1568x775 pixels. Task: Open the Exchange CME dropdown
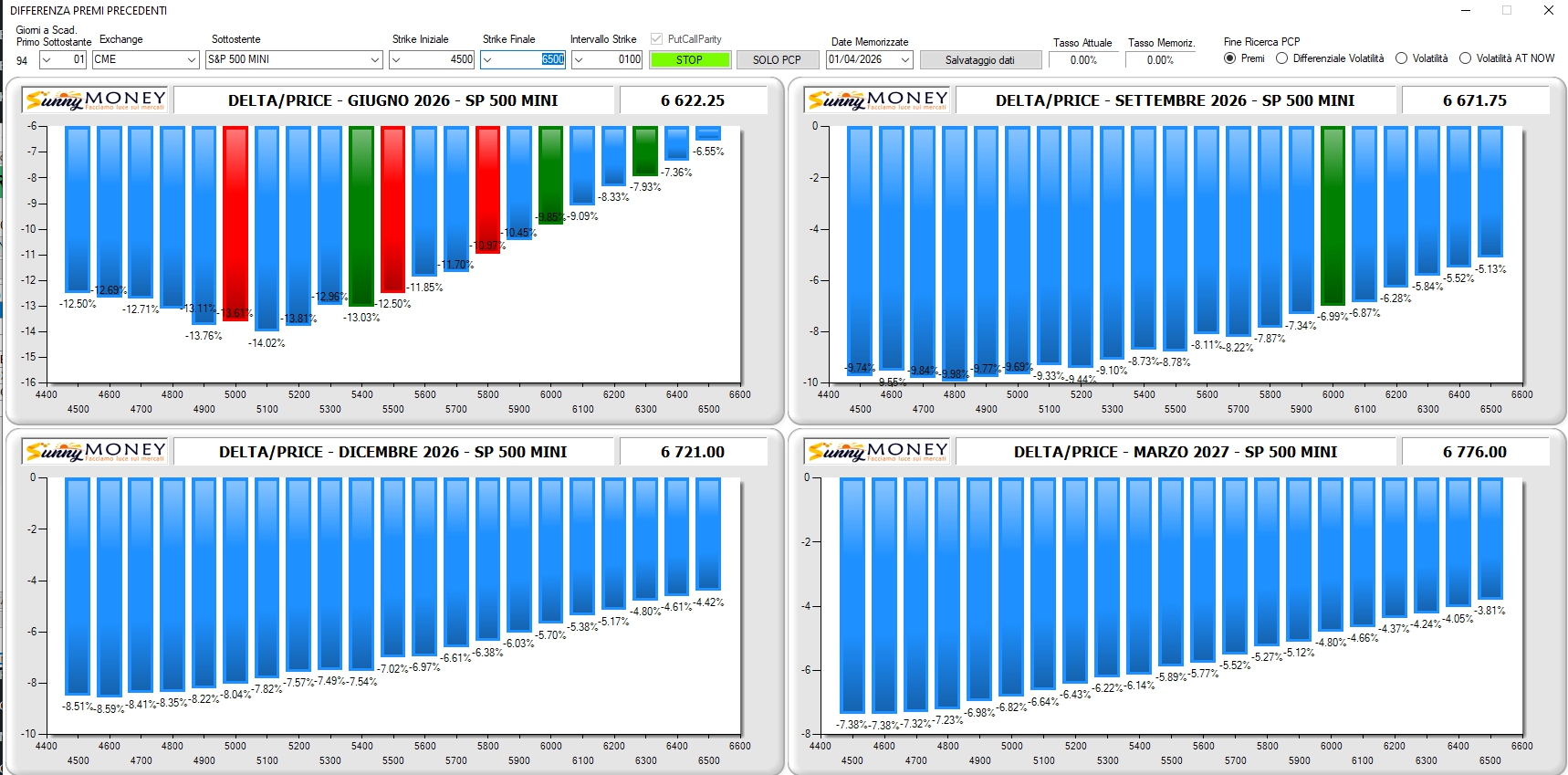[192, 59]
